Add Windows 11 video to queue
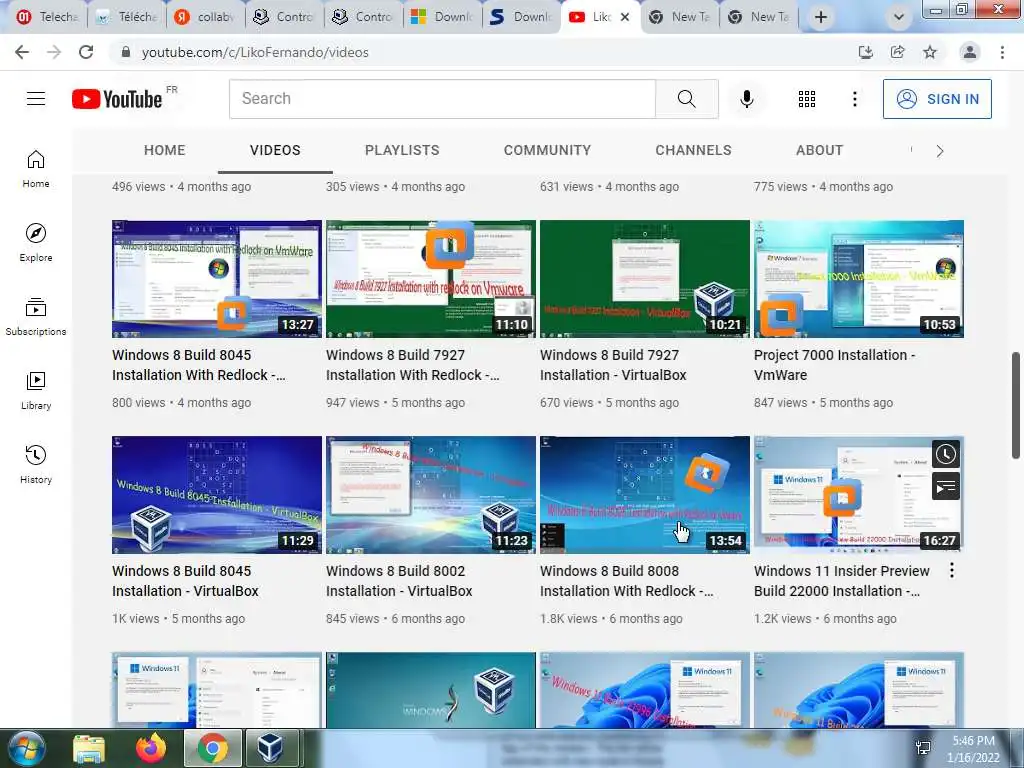 click(946, 487)
